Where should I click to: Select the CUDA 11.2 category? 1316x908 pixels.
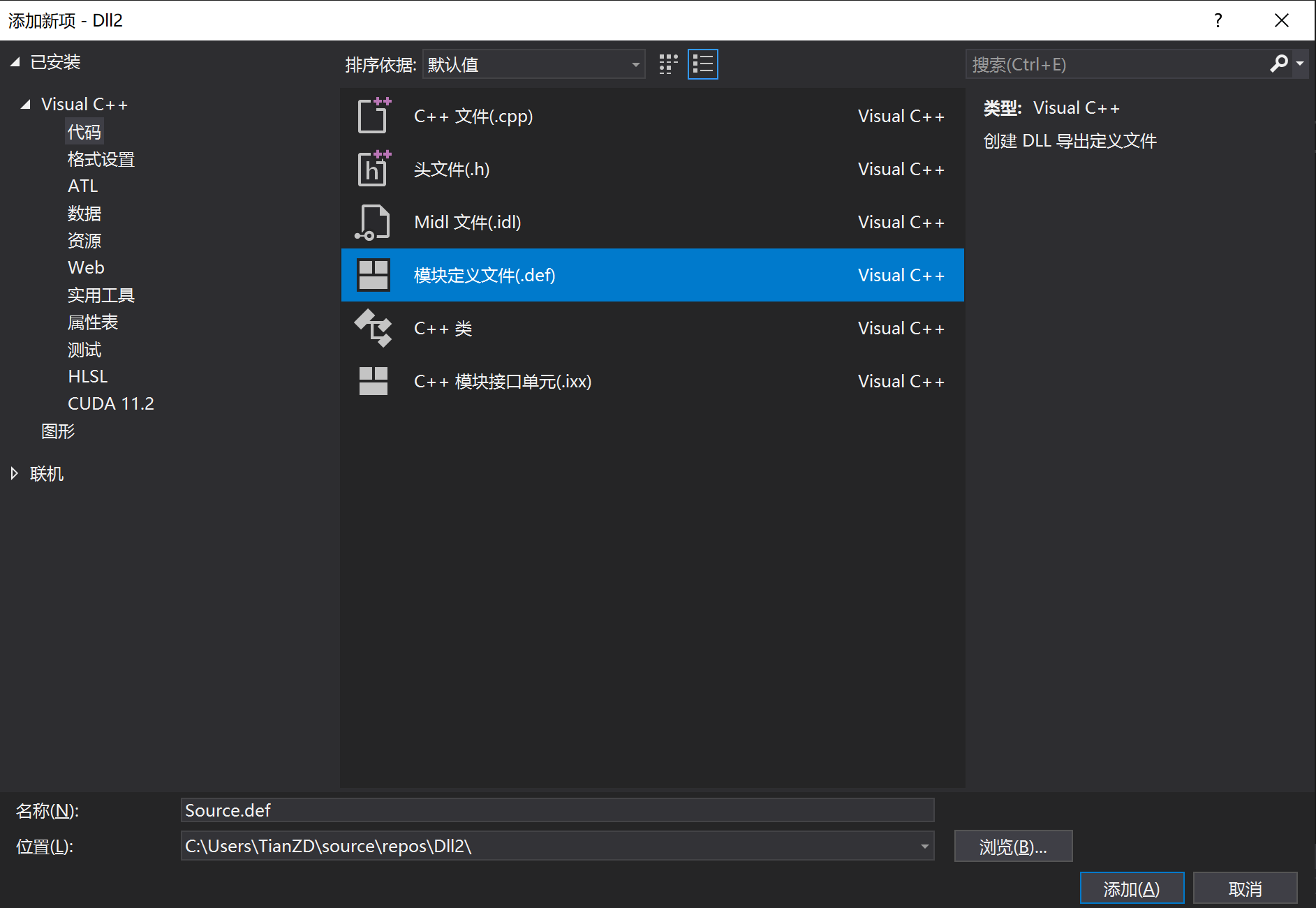[111, 403]
